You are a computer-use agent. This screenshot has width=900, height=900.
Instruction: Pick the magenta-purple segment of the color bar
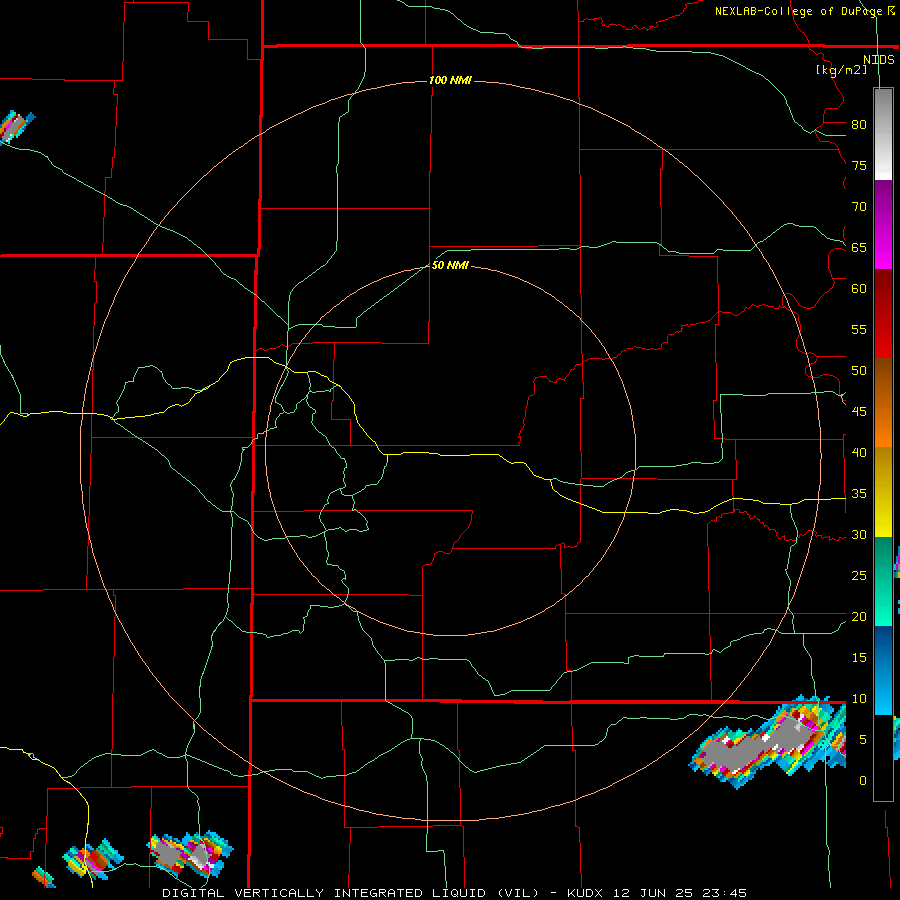pos(883,224)
